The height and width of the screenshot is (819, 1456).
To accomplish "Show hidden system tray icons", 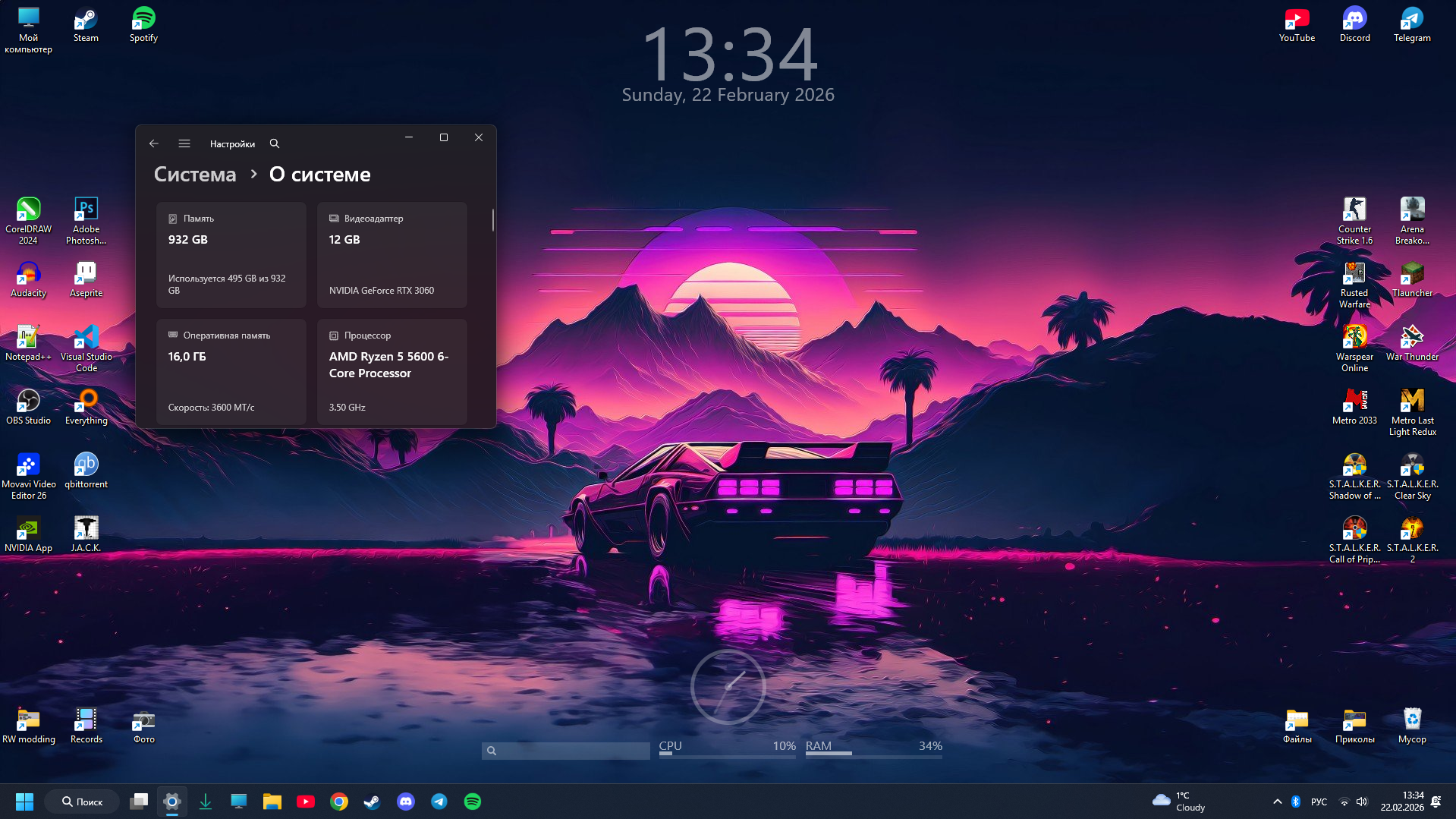I will pyautogui.click(x=1277, y=802).
